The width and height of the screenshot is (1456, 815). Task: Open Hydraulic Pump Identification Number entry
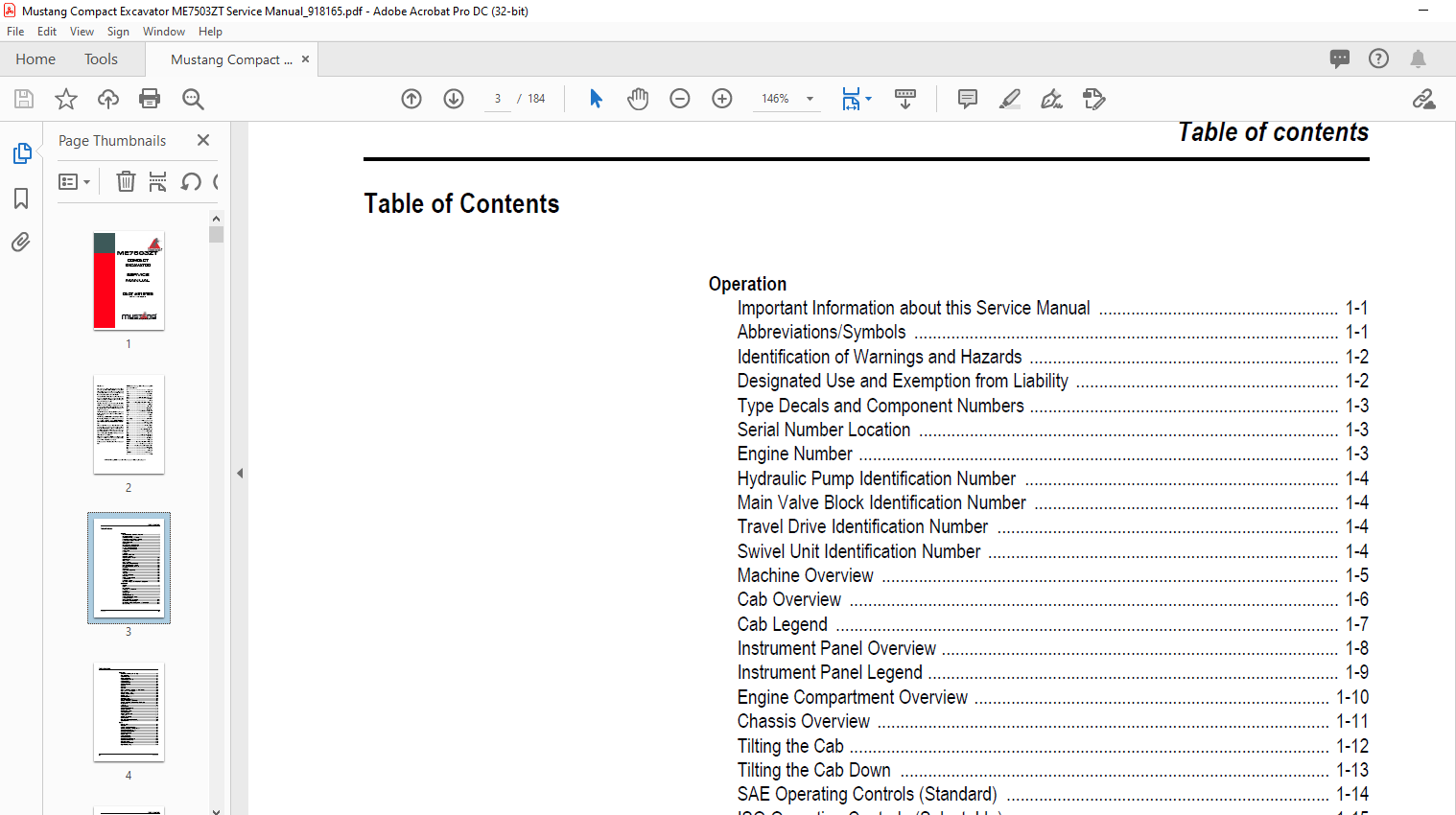1052,479
